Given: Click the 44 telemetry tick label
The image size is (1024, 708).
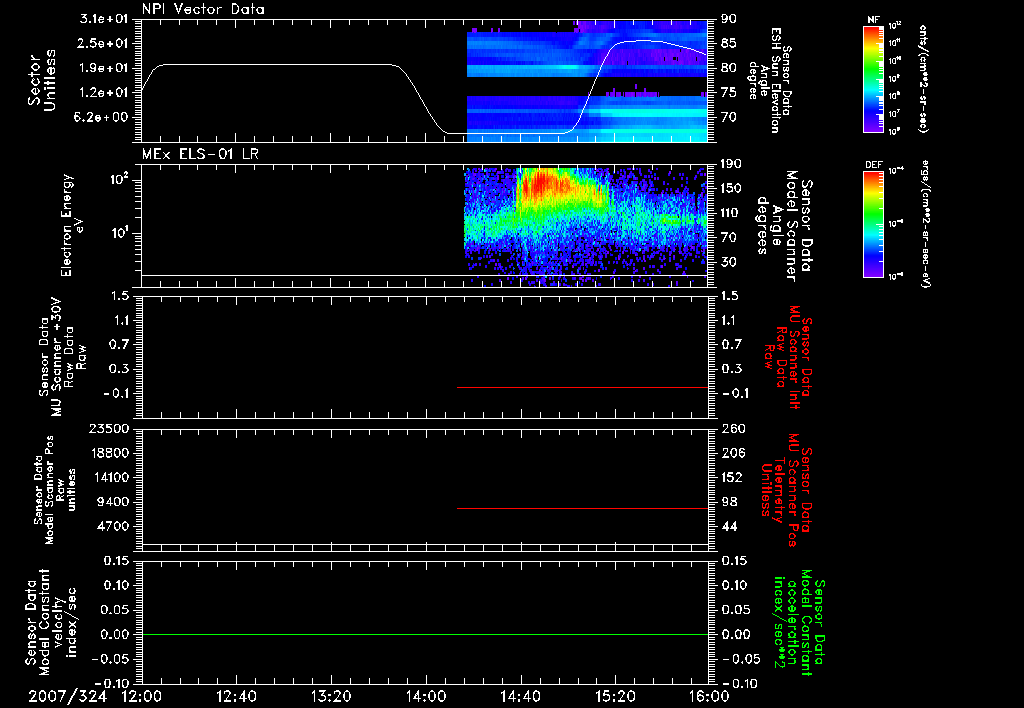Looking at the screenshot, I should [729, 526].
